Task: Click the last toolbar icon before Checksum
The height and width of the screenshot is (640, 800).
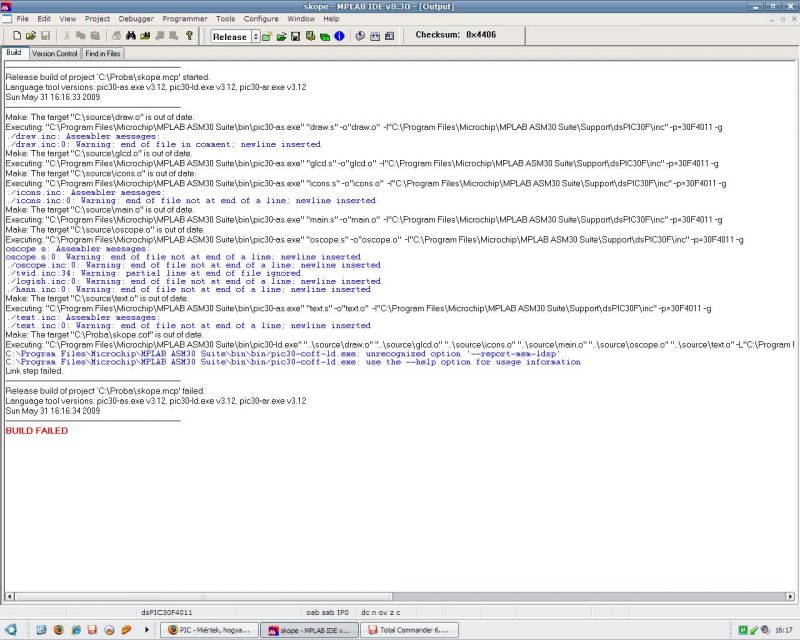Action: 389,36
